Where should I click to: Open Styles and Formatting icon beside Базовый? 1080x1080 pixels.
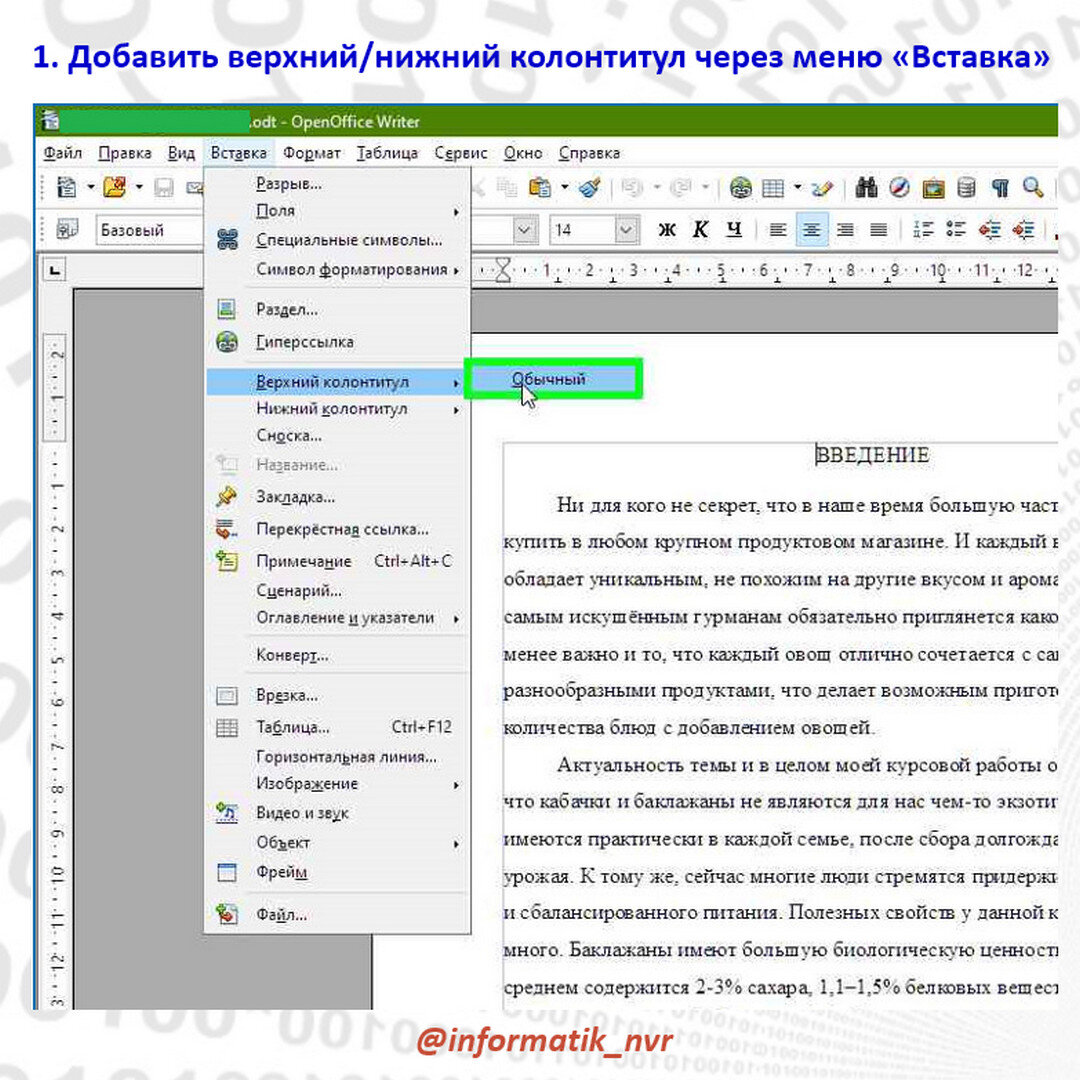tap(67, 229)
